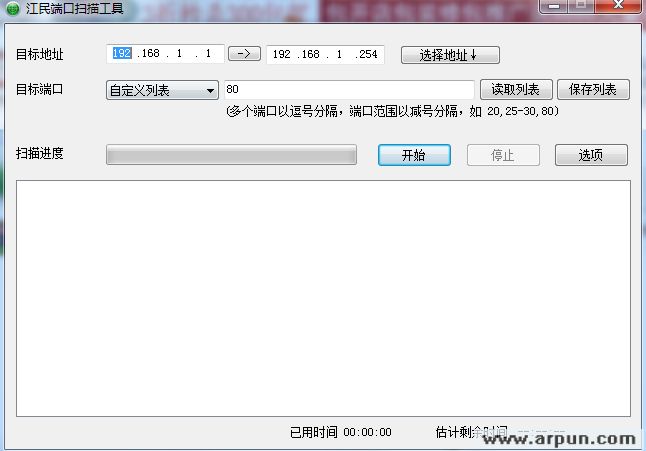This screenshot has height=451, width=646.
Task: Minimize the port scanner window
Action: (x=553, y=5)
